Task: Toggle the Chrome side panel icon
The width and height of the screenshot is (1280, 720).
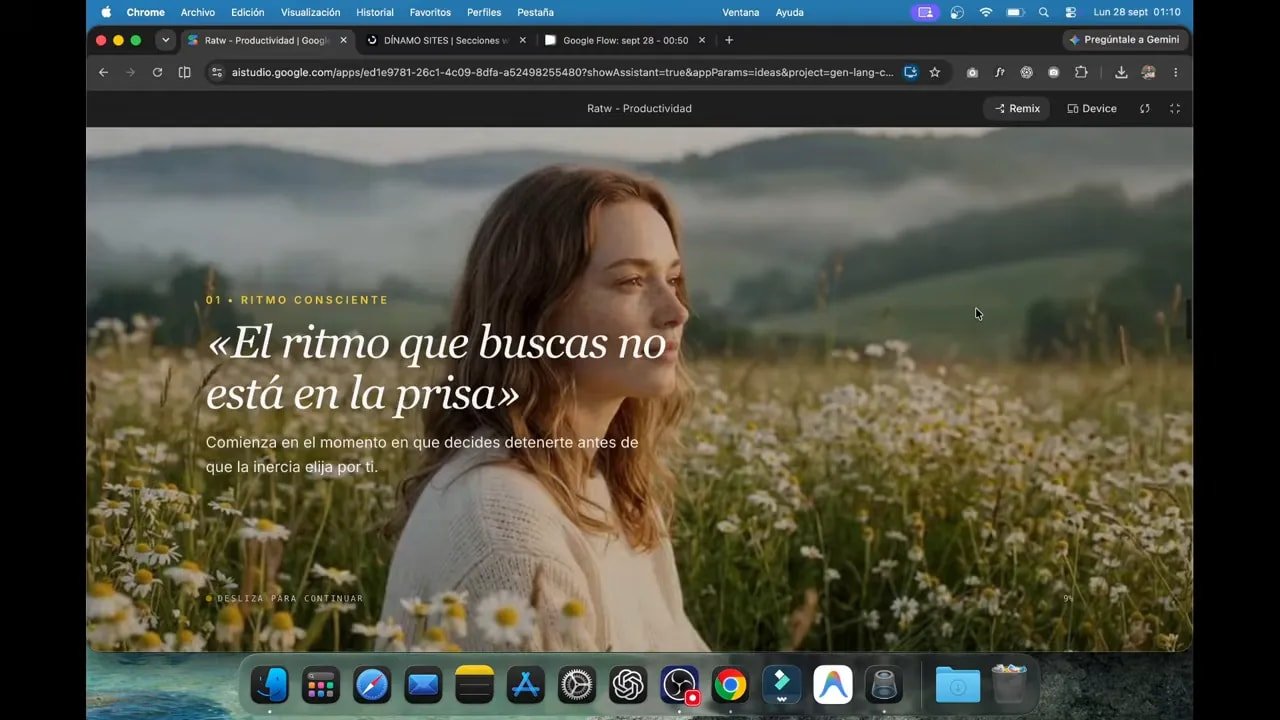Action: point(184,72)
